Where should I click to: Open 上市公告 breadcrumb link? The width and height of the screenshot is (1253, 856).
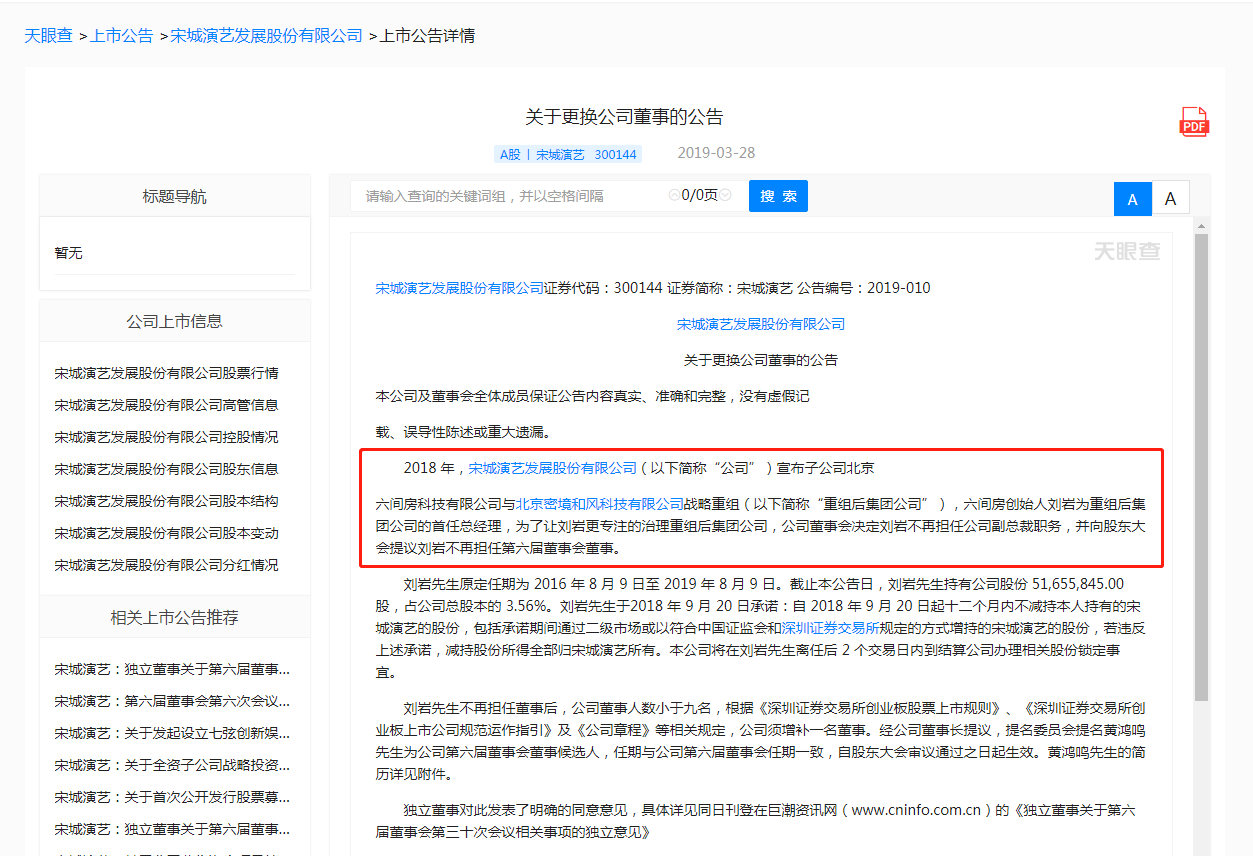click(122, 36)
